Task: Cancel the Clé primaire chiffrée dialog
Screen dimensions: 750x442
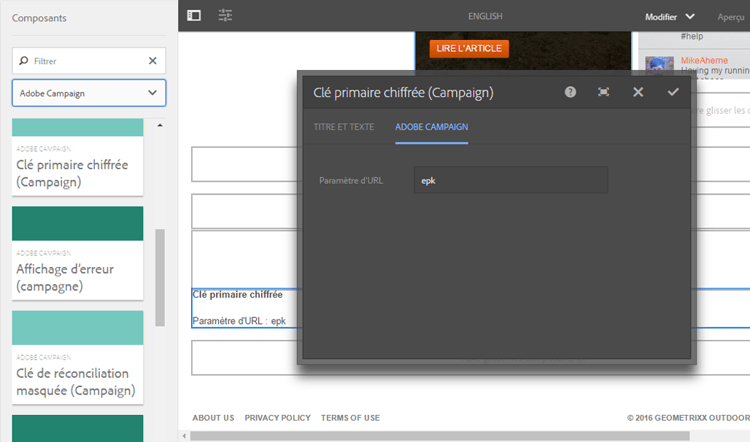Action: click(x=638, y=92)
